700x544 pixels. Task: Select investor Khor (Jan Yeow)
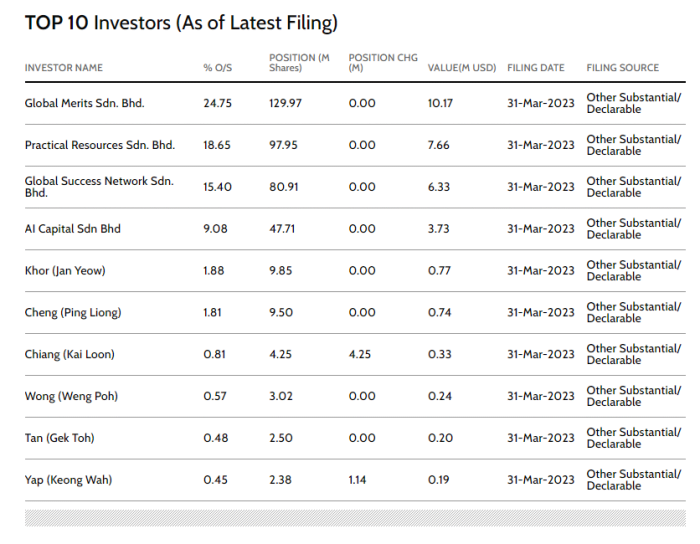[65, 271]
